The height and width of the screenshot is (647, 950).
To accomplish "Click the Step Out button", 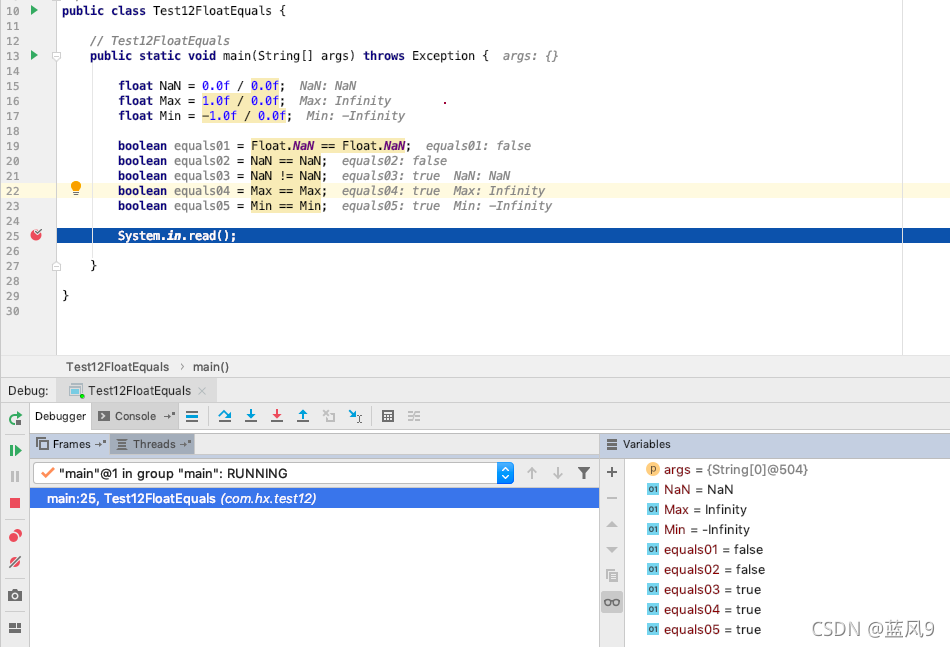I will click(x=303, y=416).
